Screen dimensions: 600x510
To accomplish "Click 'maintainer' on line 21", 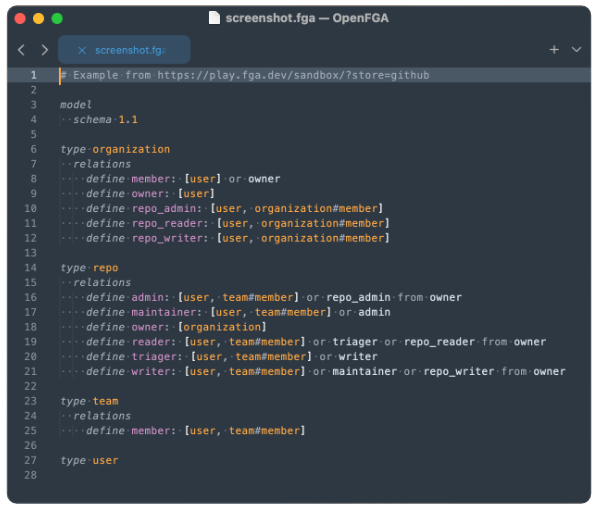I will click(x=364, y=372).
